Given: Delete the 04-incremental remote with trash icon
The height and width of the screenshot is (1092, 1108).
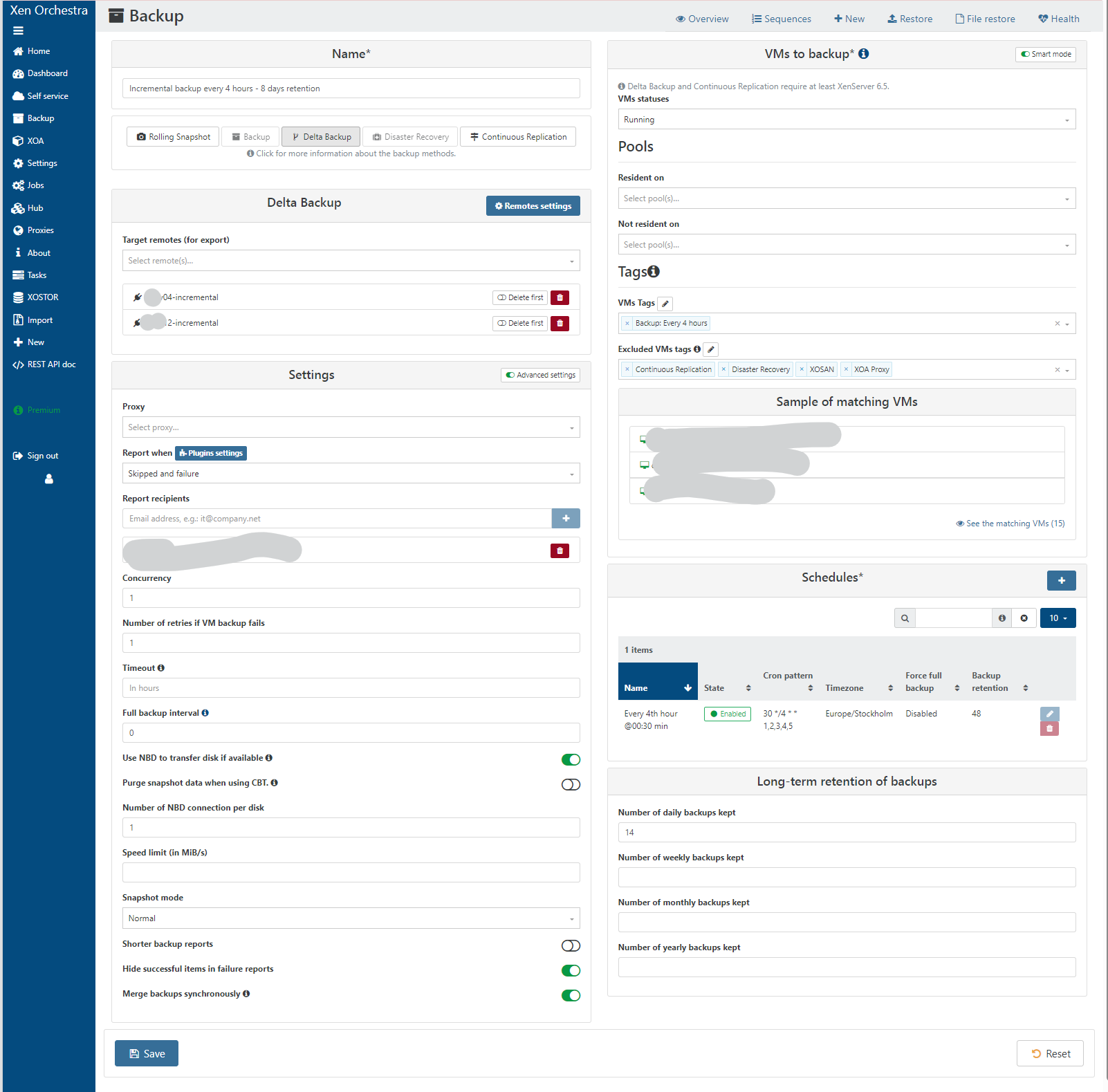Looking at the screenshot, I should (x=560, y=297).
